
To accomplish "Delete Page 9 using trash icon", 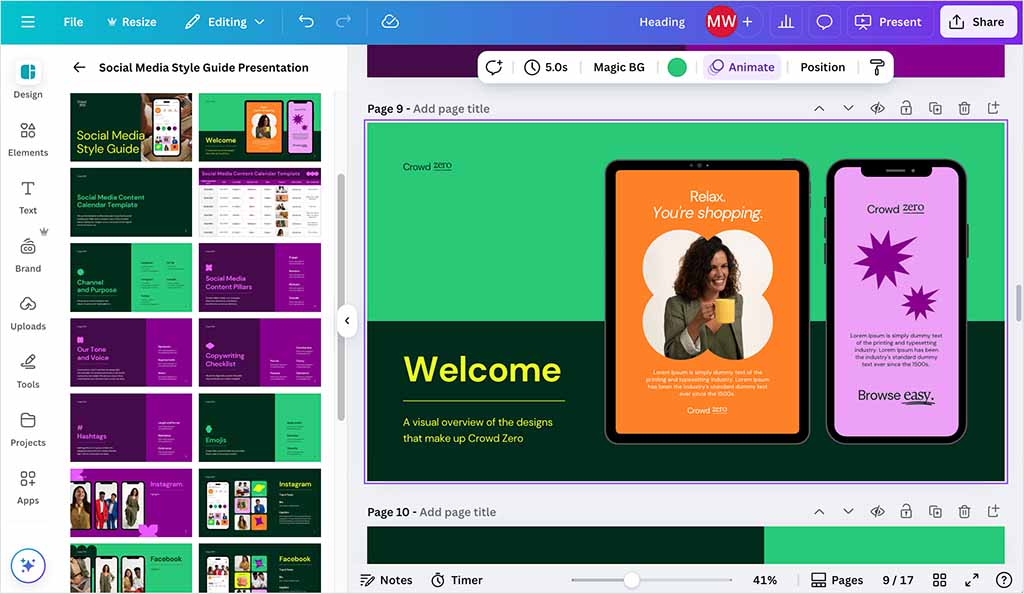I will click(x=964, y=108).
